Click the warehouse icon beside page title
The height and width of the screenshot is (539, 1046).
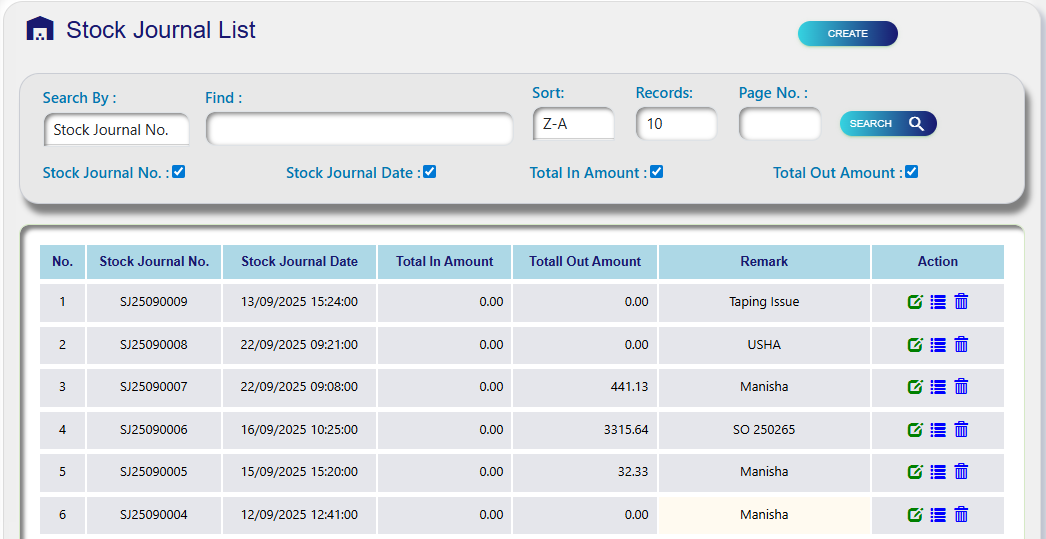40,30
